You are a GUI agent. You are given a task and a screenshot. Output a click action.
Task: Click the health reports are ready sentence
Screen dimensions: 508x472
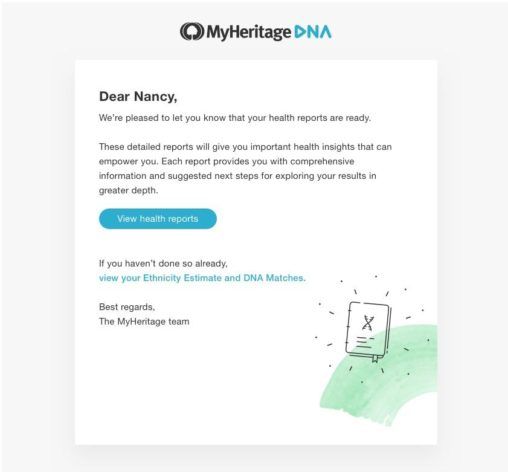click(235, 118)
